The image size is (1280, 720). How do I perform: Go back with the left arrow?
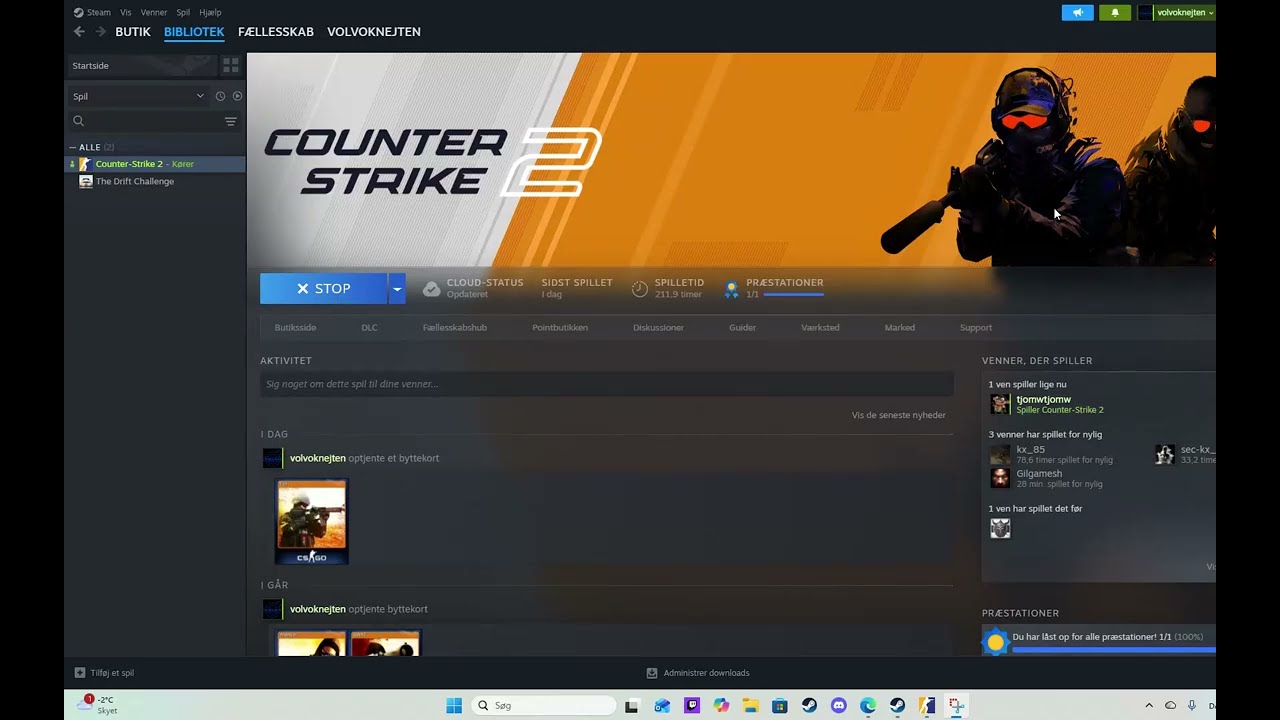79,32
